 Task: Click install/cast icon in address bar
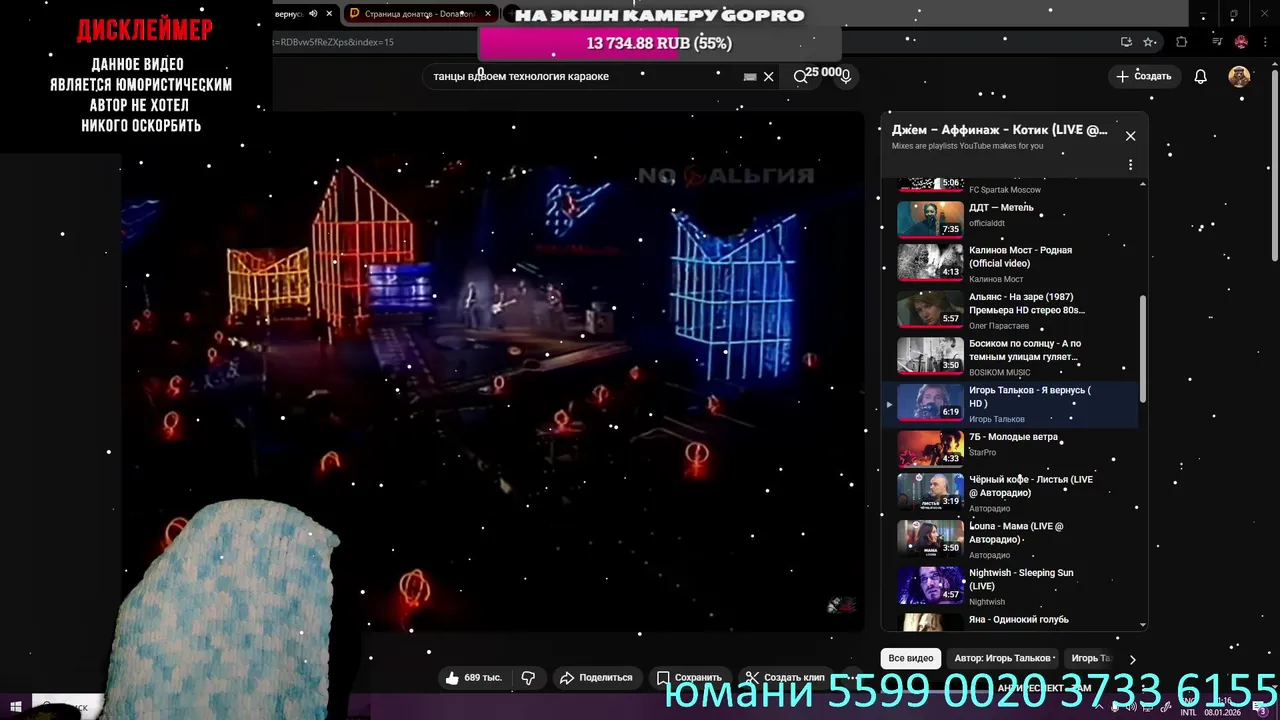1126,42
